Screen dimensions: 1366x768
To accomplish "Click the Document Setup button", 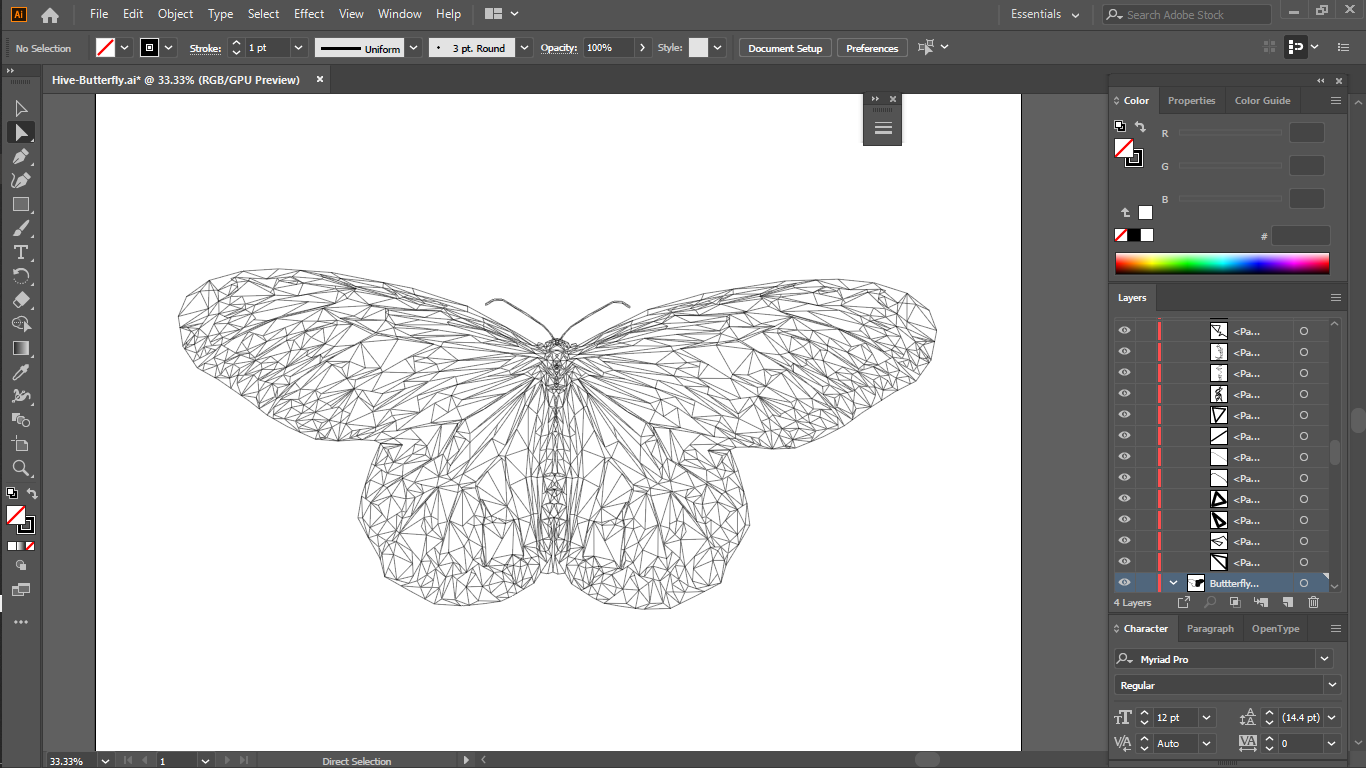I will click(785, 48).
